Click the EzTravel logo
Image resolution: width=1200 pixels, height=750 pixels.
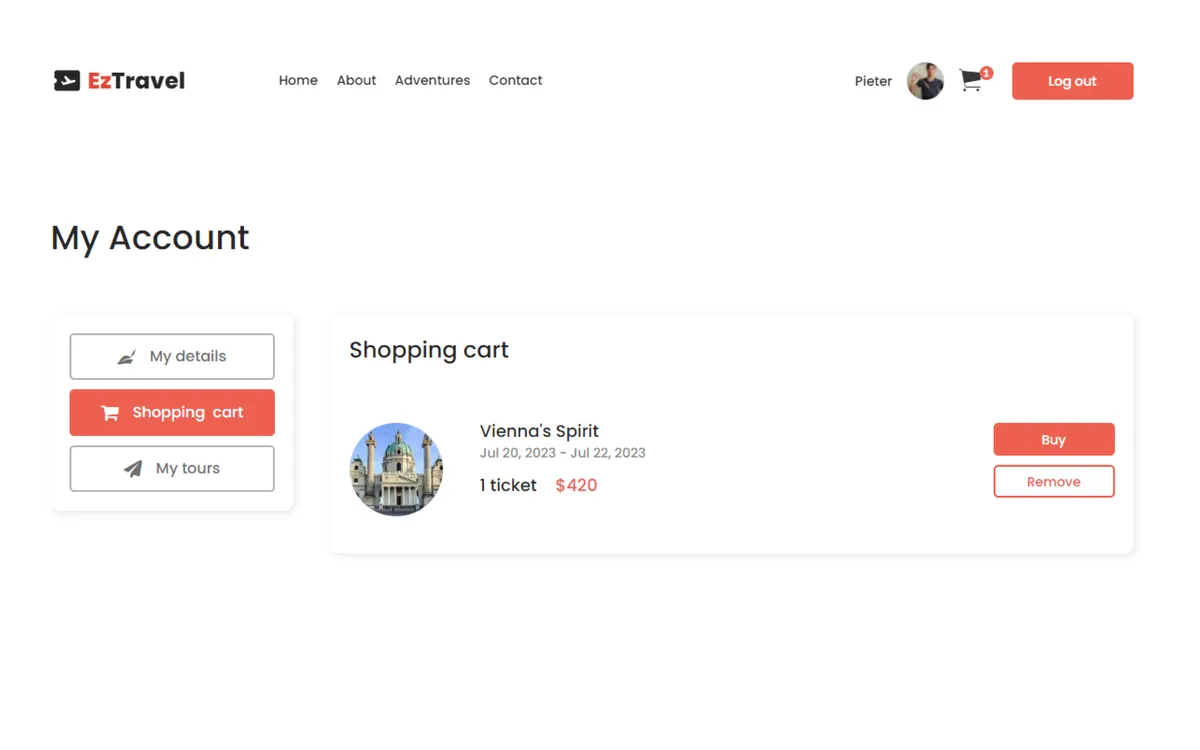point(119,81)
